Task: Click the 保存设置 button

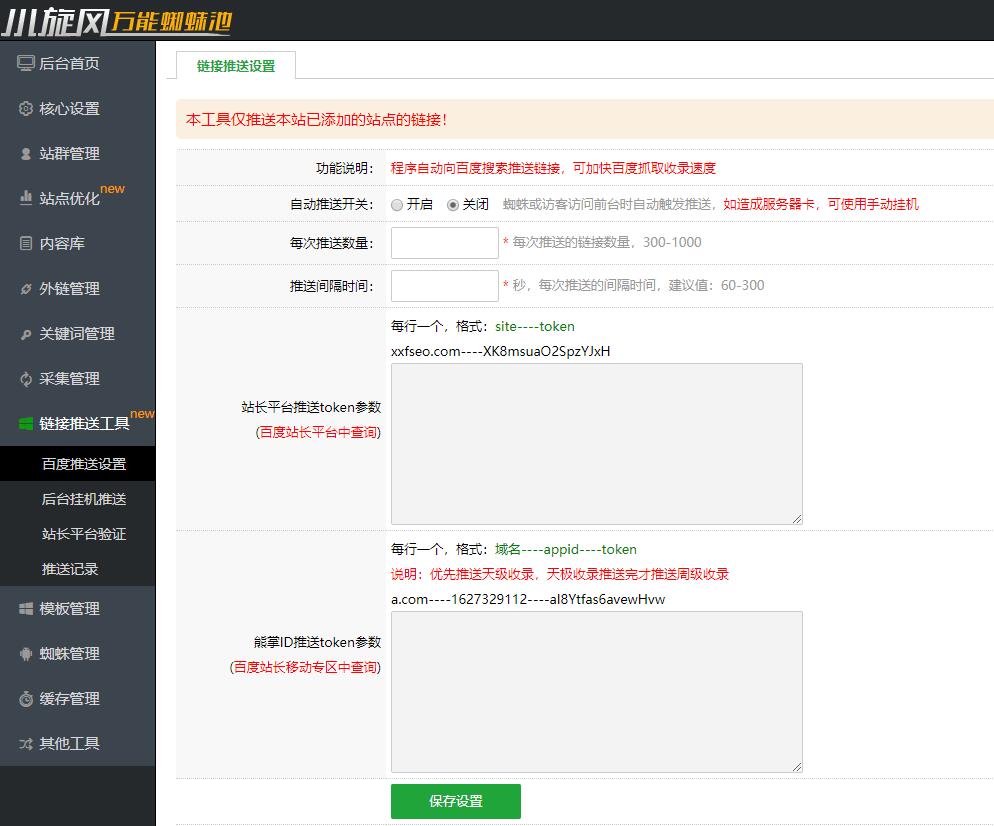Action: pos(456,801)
